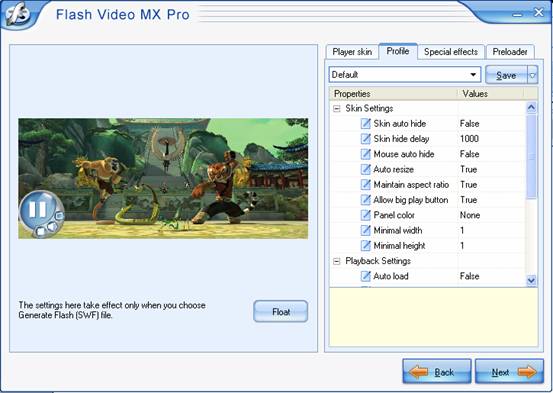
Task: Click the edit icon beside Auto resize
Action: (x=366, y=169)
